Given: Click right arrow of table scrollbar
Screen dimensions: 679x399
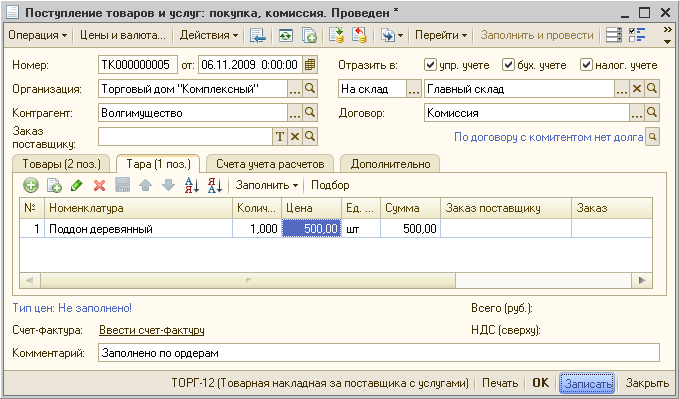Looking at the screenshot, I should pos(642,280).
